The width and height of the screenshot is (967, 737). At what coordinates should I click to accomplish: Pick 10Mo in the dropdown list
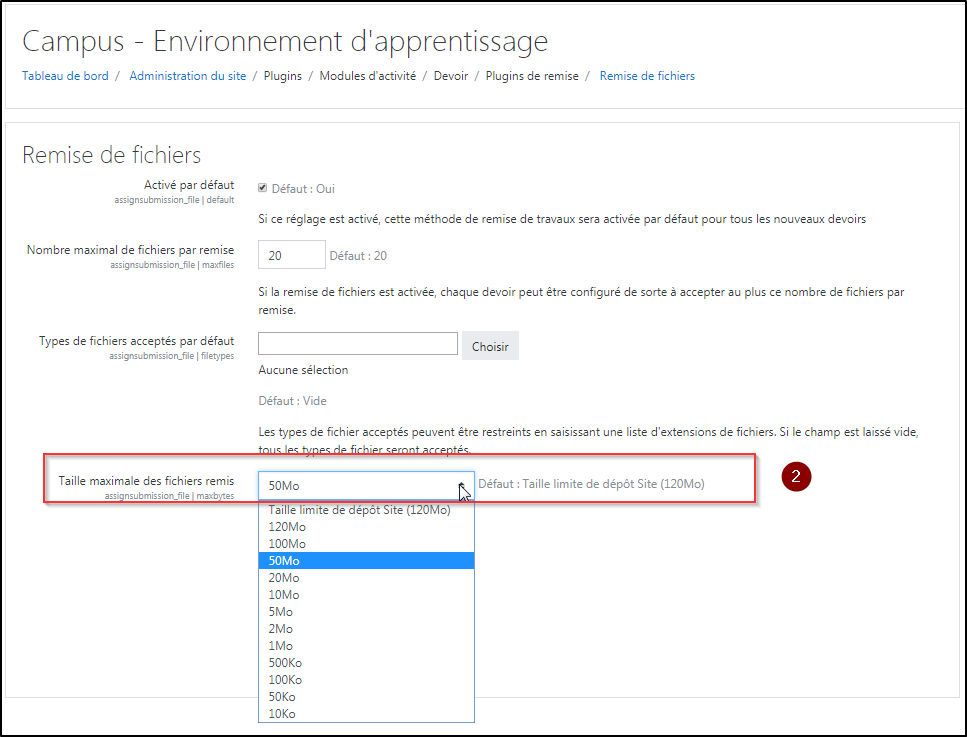tap(284, 595)
